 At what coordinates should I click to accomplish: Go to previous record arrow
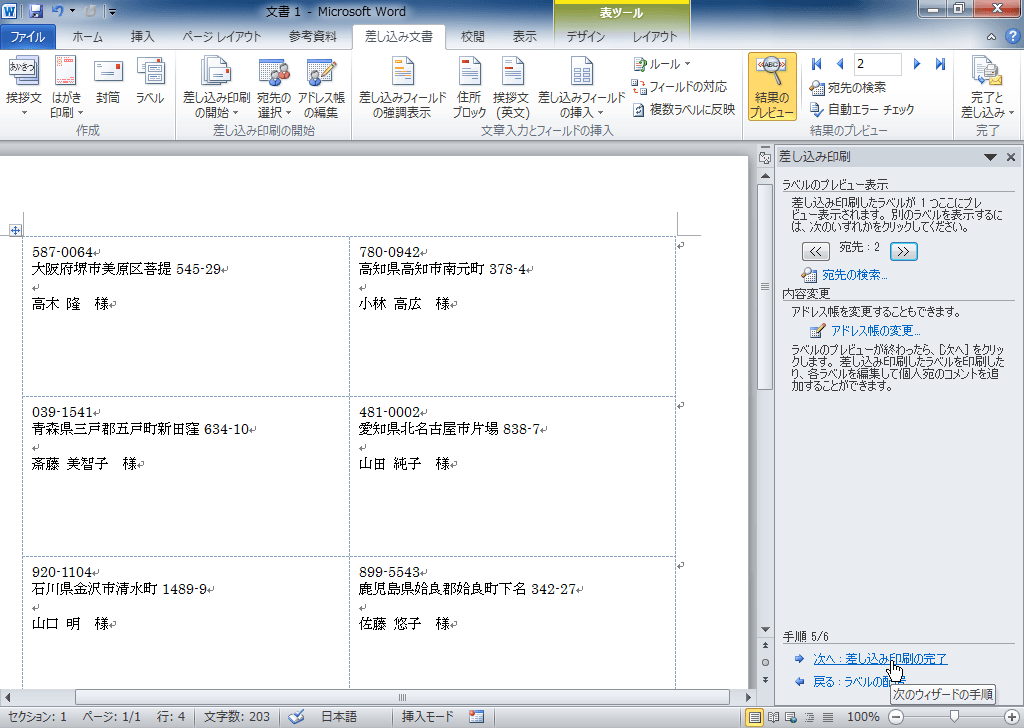point(840,63)
